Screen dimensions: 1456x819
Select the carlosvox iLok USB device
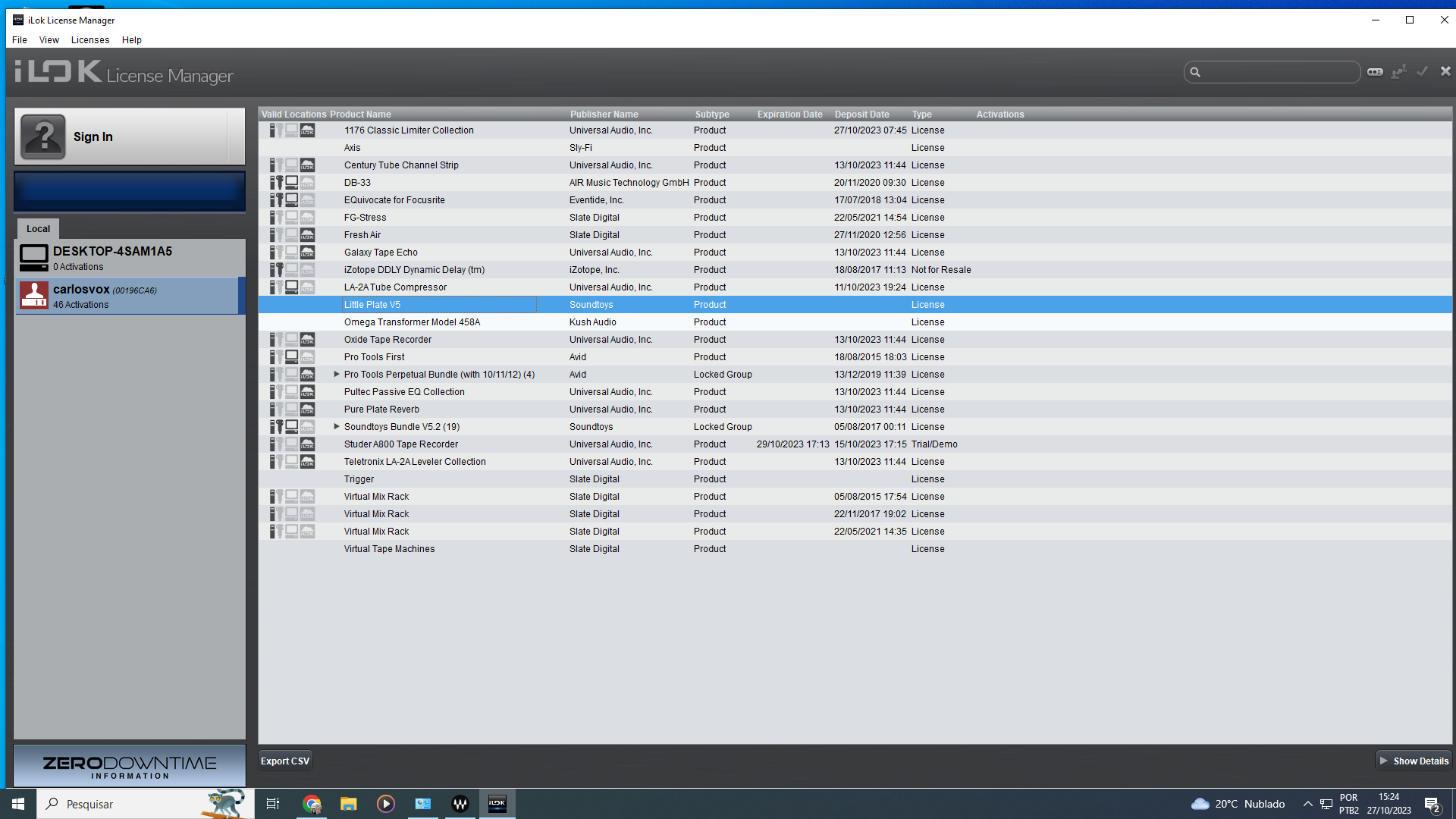[130, 296]
